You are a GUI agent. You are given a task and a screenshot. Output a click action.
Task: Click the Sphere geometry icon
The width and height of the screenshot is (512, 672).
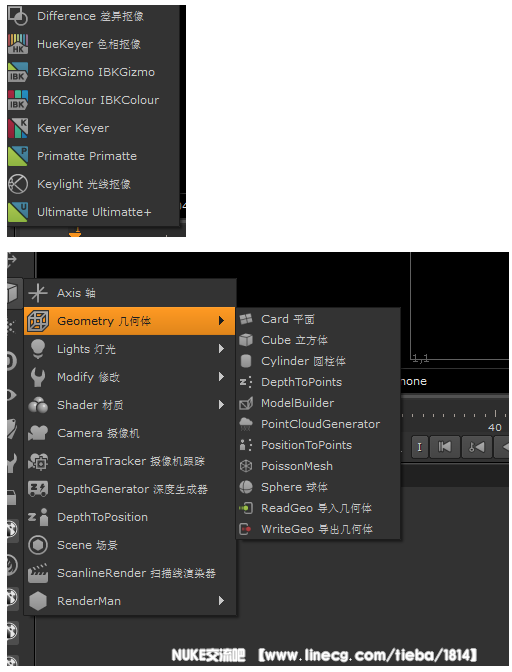(x=246, y=487)
